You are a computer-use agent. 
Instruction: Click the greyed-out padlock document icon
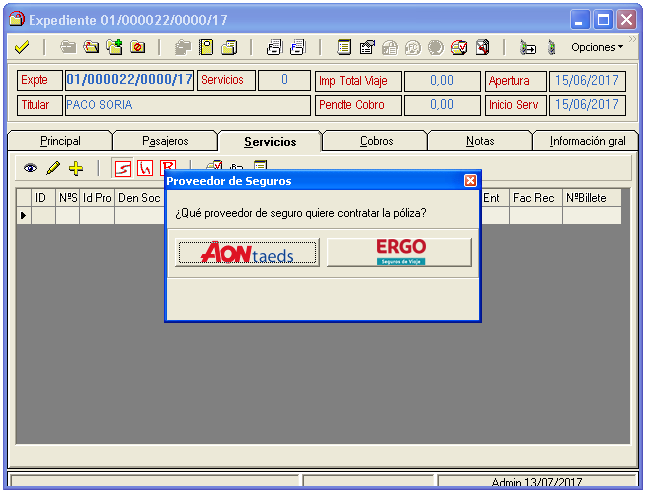tap(390, 48)
